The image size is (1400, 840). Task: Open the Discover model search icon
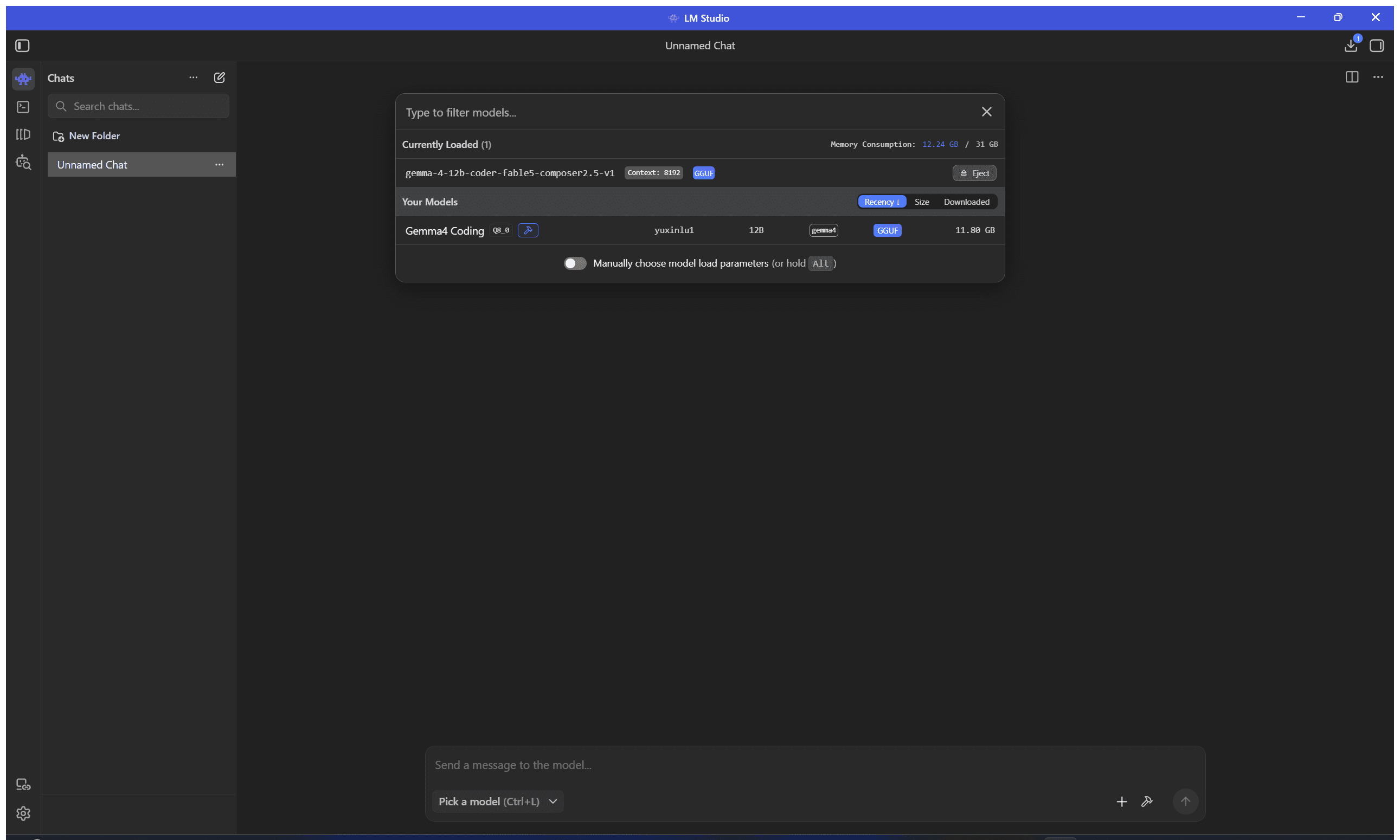[x=23, y=163]
